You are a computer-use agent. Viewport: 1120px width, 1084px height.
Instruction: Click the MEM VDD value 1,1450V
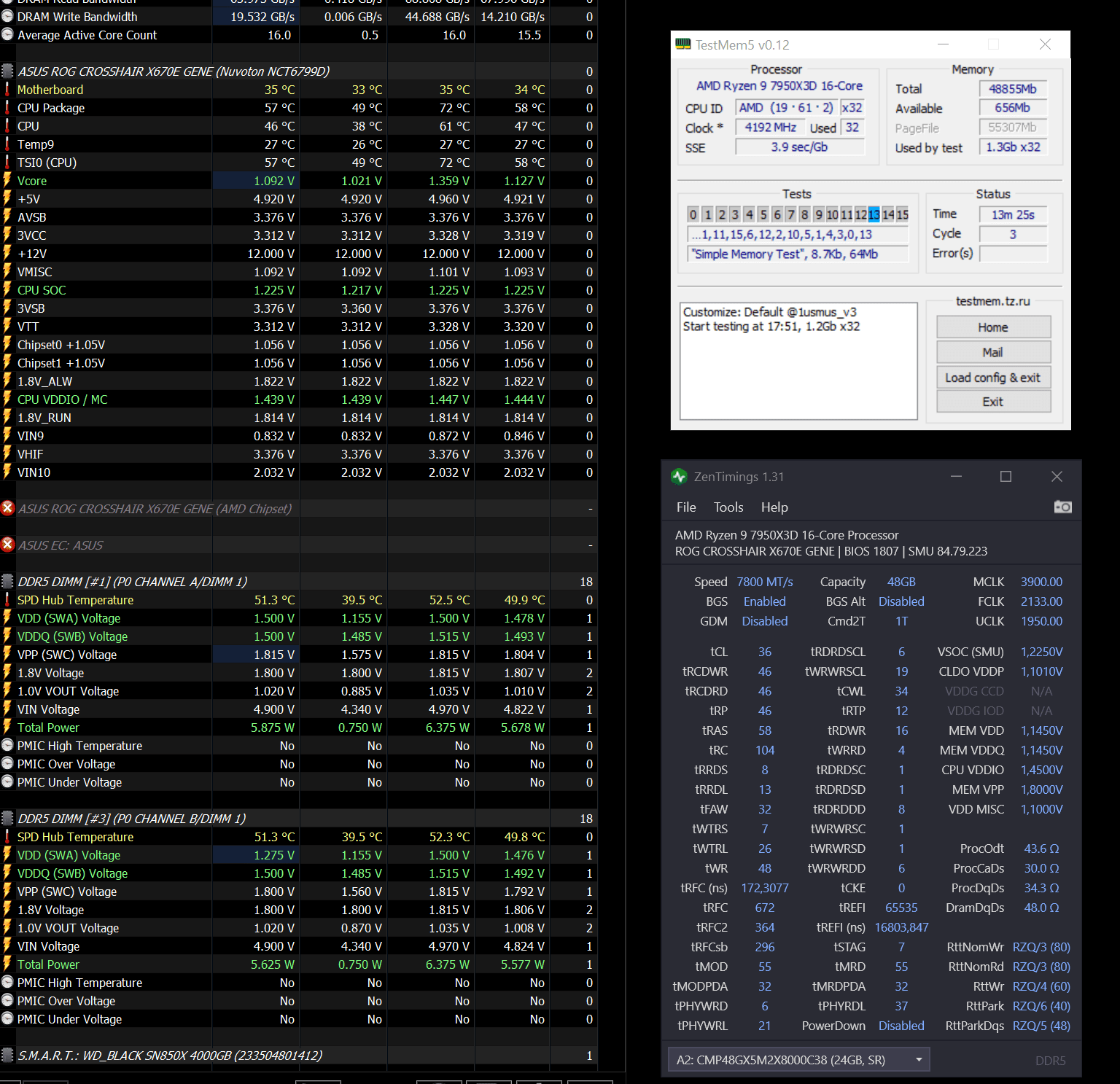[x=1041, y=730]
